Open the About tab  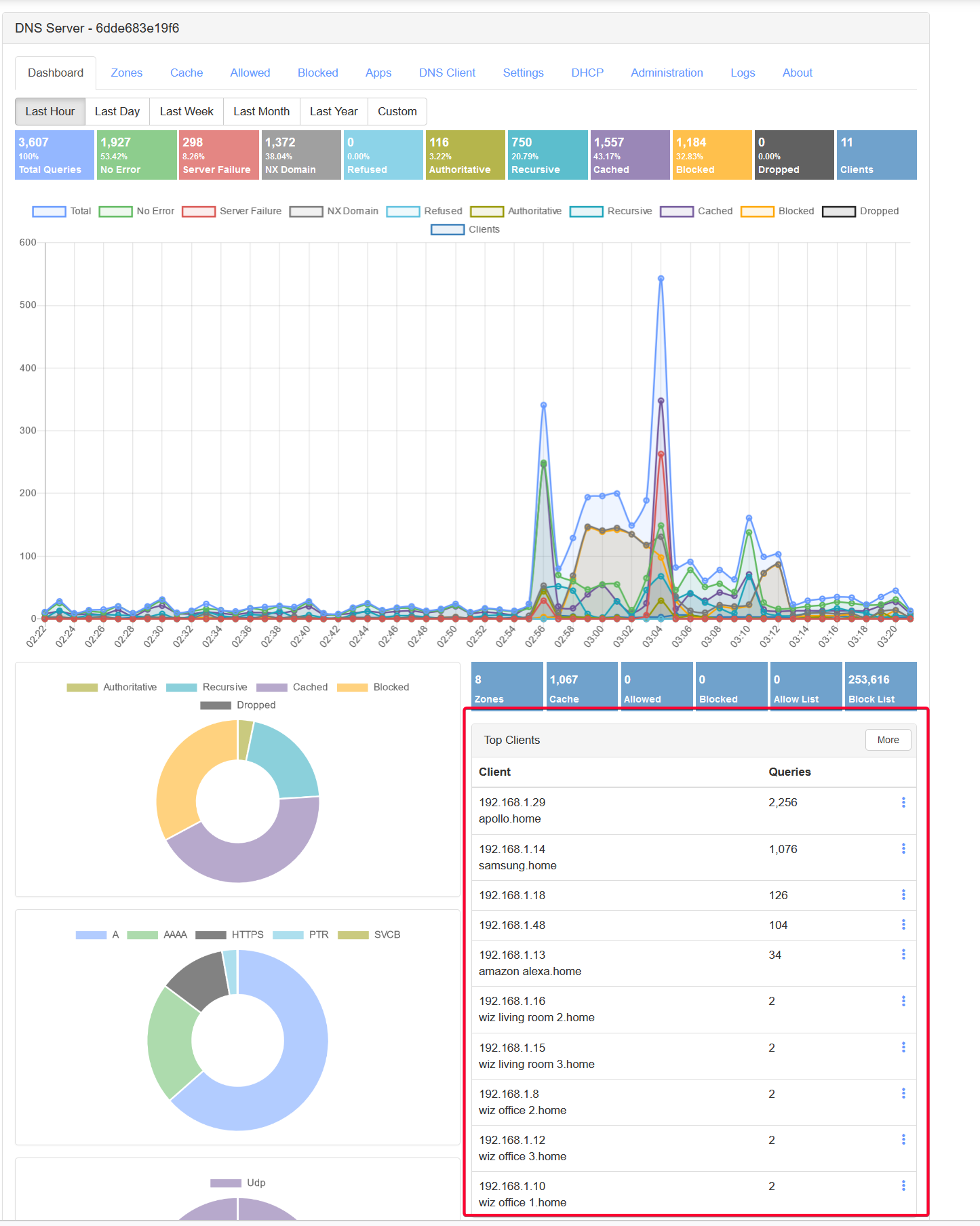coord(798,73)
